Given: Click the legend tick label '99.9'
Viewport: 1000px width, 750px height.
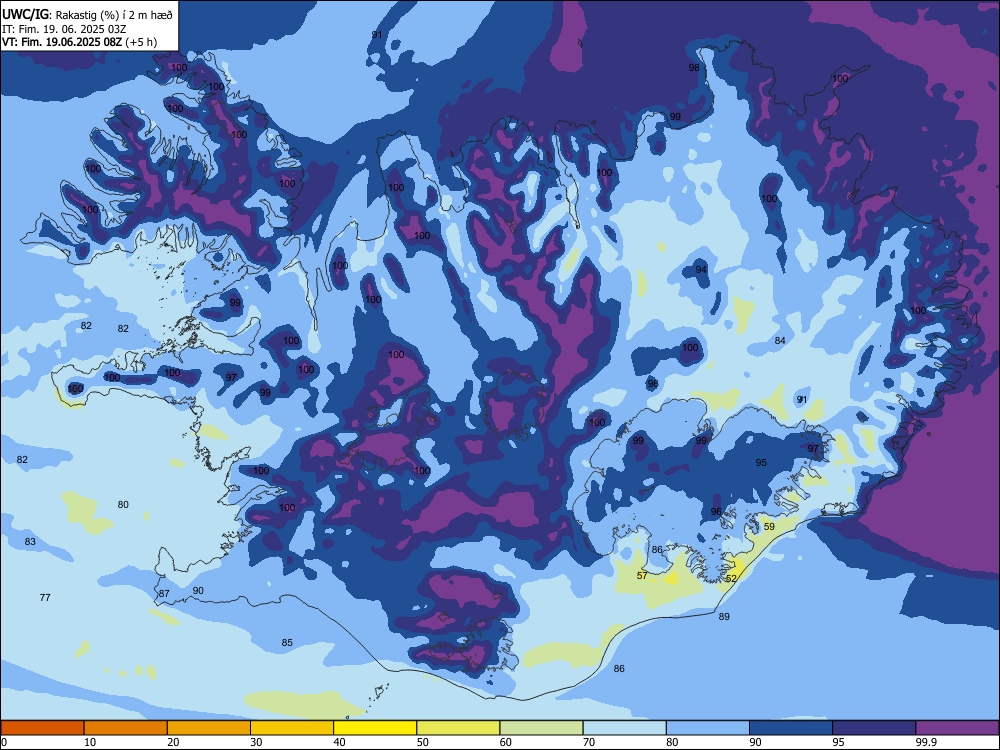Looking at the screenshot, I should coord(926,742).
